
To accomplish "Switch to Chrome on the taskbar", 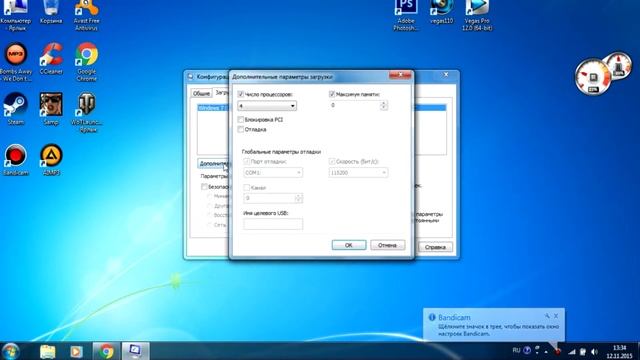I will (x=106, y=351).
